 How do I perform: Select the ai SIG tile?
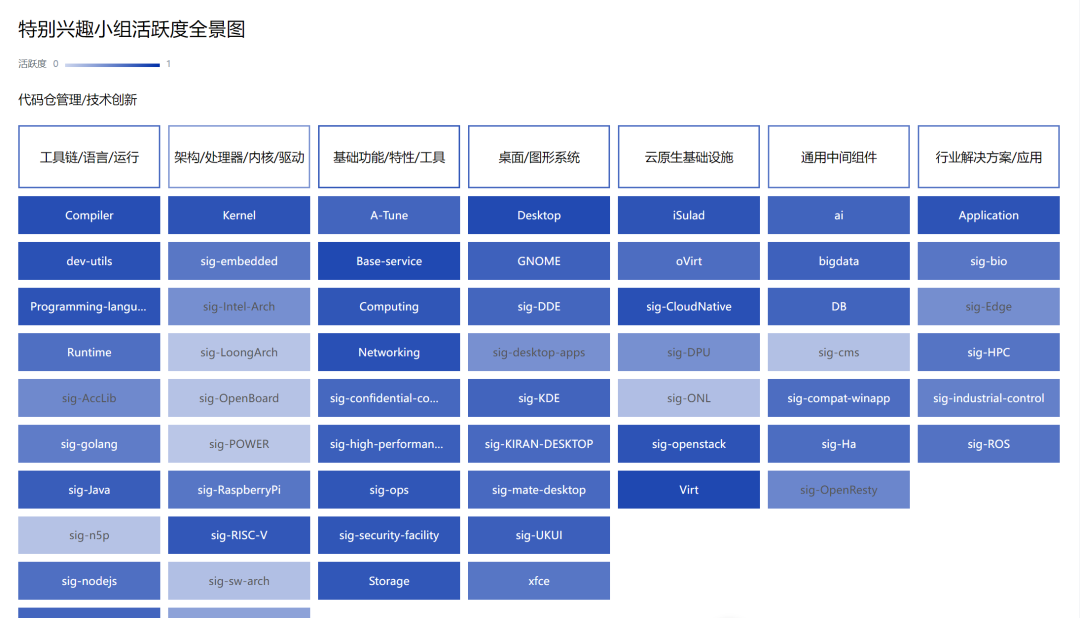click(839, 215)
